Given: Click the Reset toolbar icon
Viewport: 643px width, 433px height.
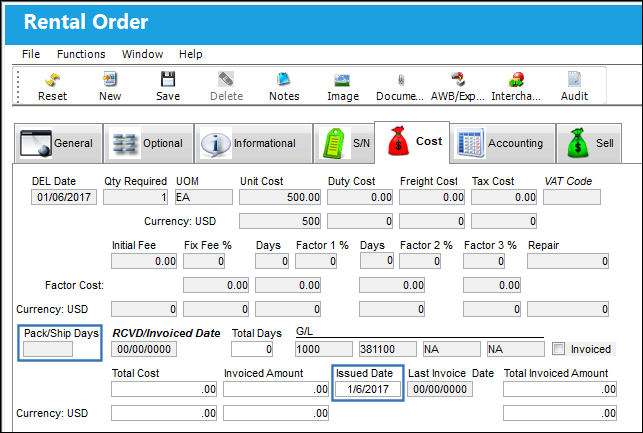Looking at the screenshot, I should [x=52, y=87].
